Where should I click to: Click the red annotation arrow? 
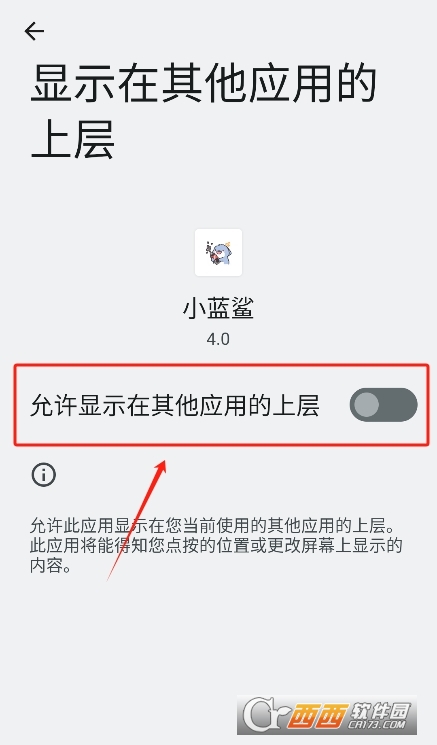137,520
